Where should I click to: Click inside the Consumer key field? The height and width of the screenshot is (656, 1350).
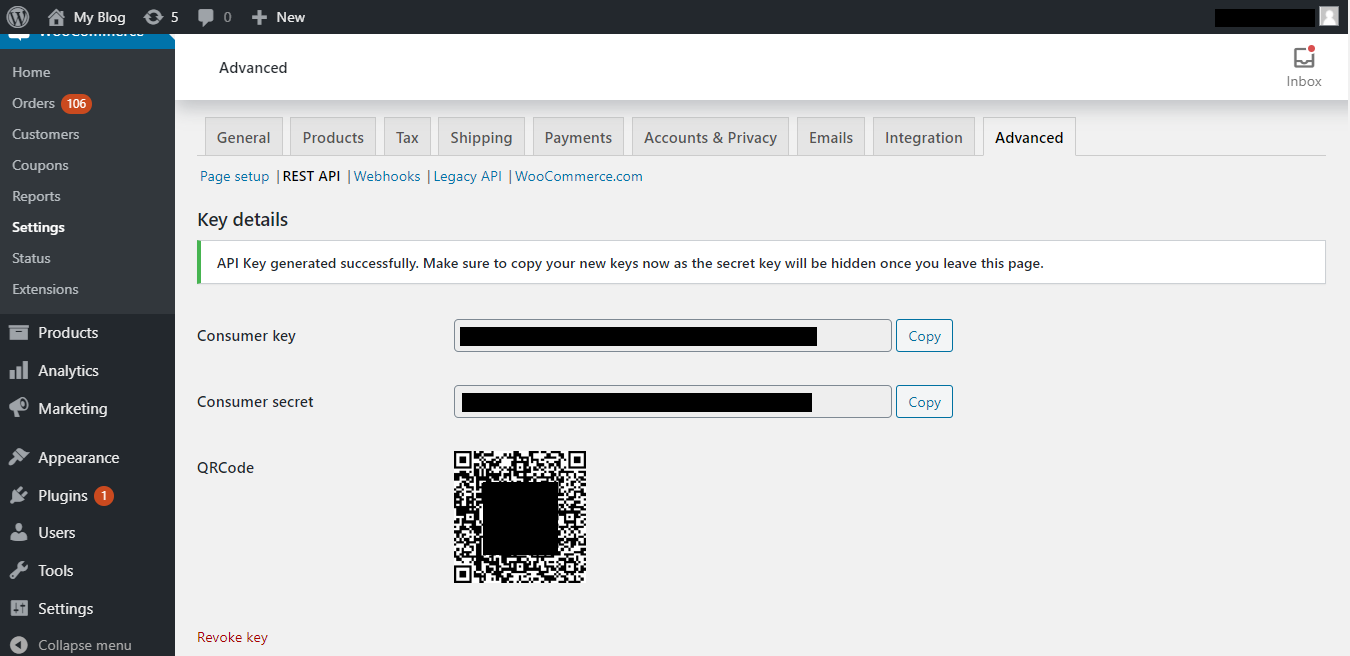tap(672, 336)
